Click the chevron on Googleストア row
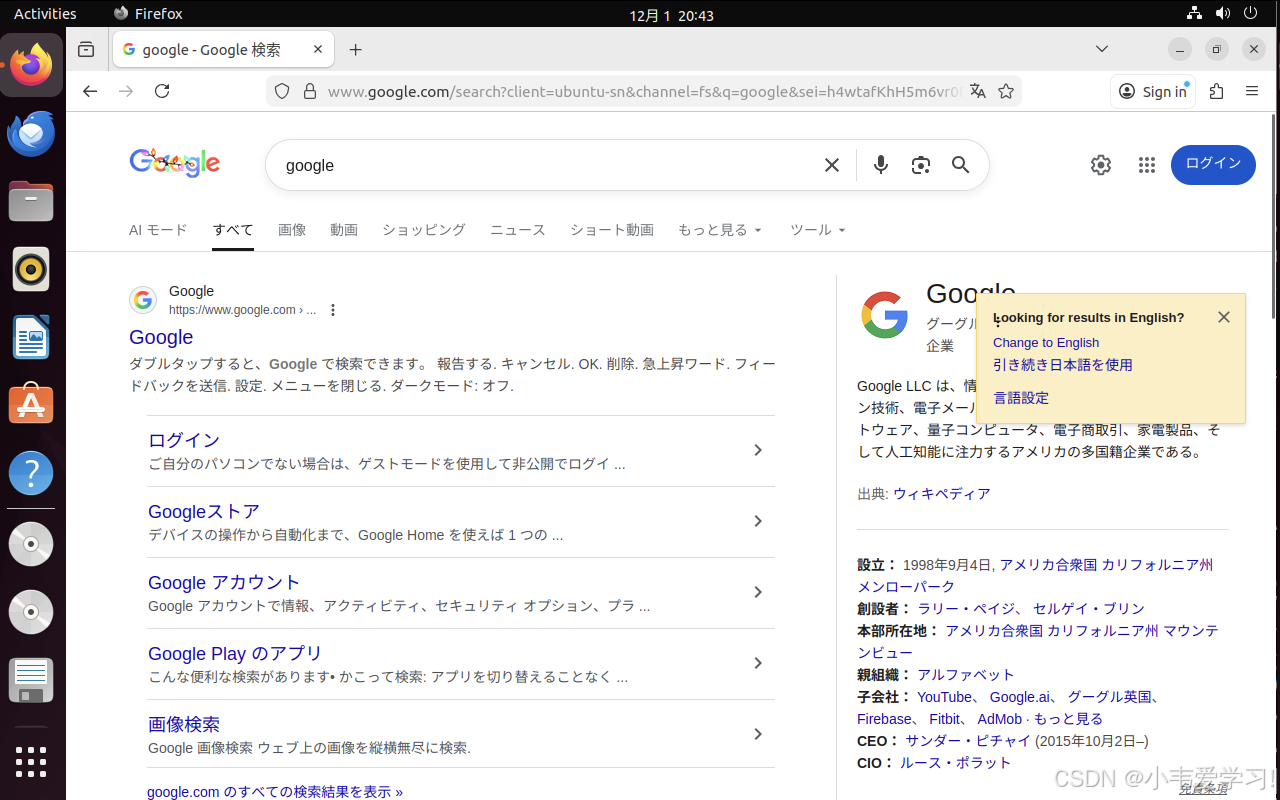 [x=758, y=521]
